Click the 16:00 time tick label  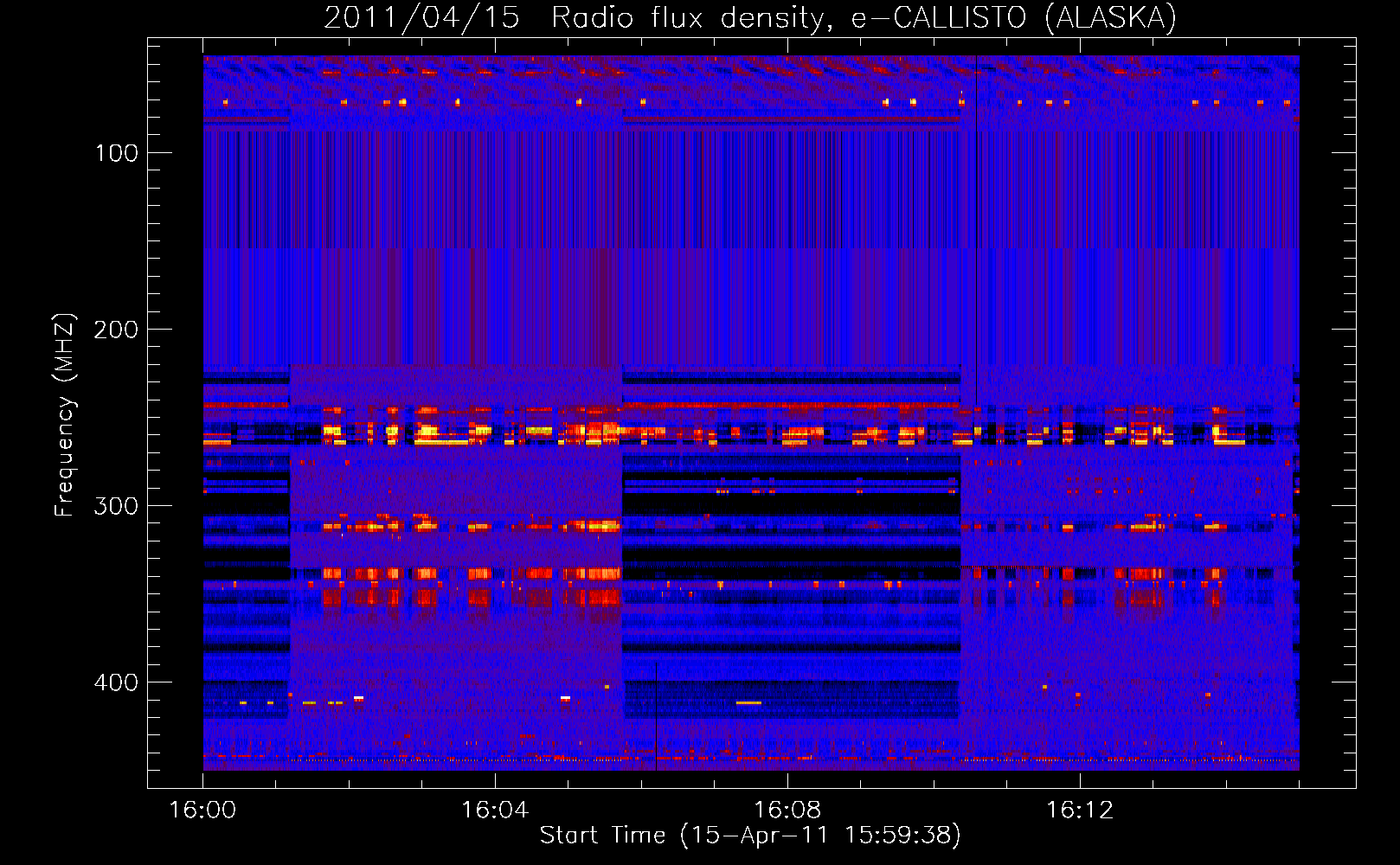point(202,810)
